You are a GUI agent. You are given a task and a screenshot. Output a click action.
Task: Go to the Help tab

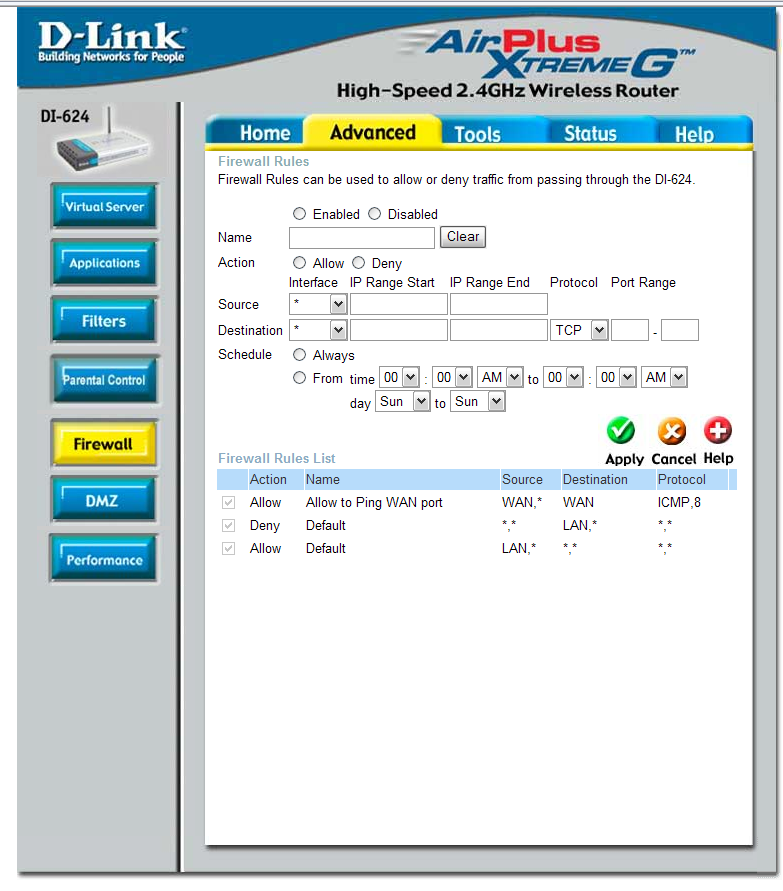[x=694, y=135]
